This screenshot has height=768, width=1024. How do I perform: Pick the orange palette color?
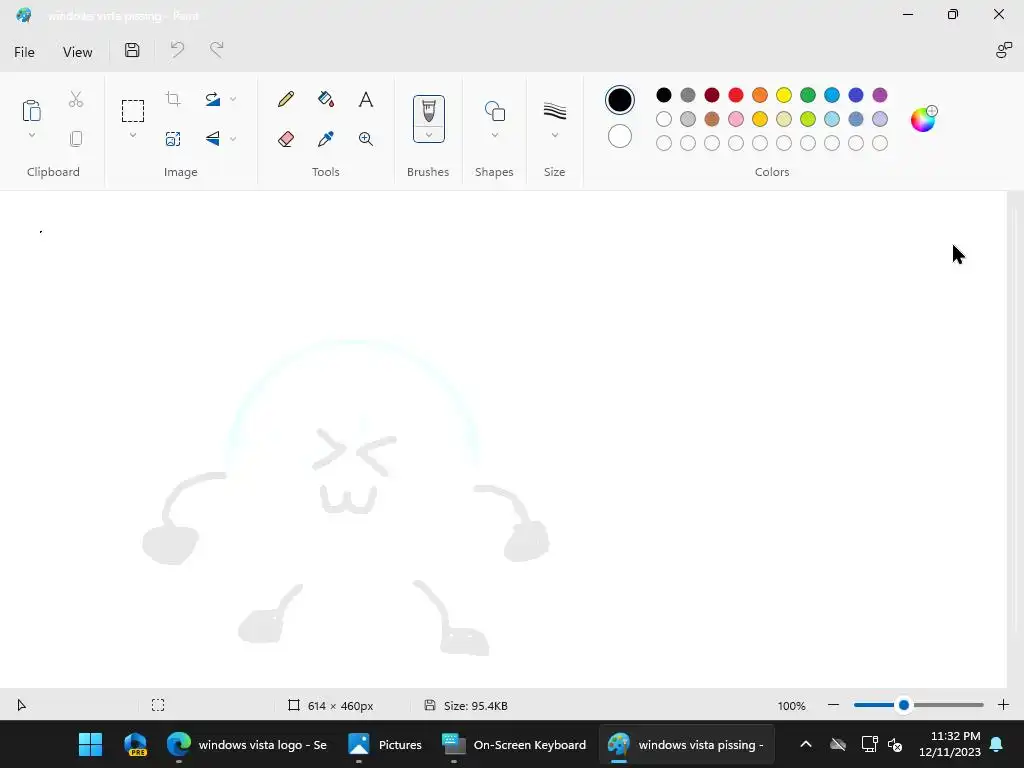pos(760,95)
